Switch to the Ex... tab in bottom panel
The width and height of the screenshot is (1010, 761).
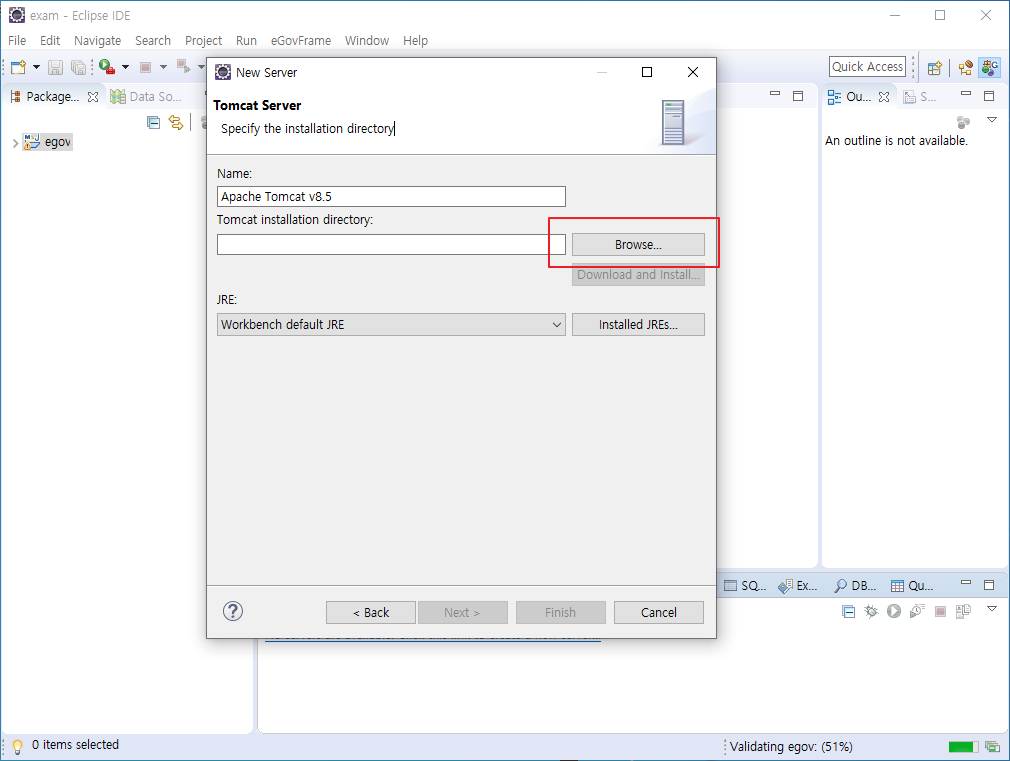[797, 586]
